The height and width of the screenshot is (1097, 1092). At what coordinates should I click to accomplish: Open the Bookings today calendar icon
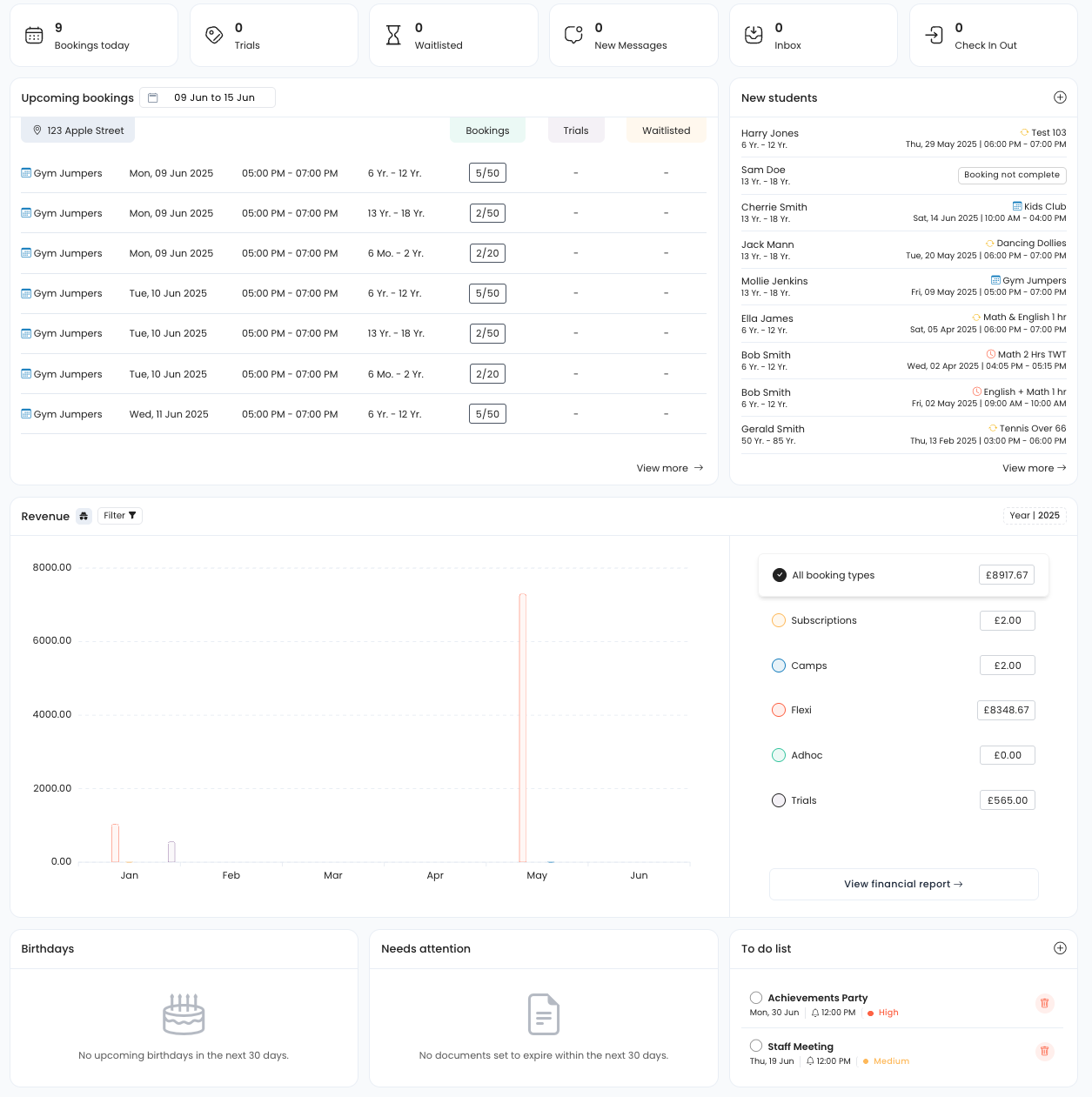(34, 36)
